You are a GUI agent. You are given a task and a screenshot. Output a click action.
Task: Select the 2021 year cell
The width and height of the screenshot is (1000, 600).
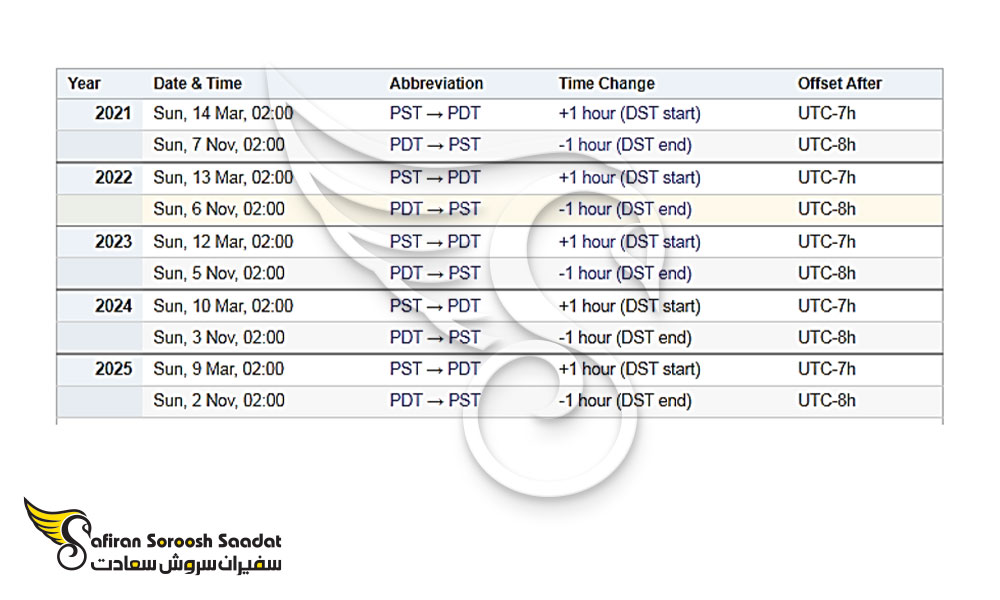point(113,113)
